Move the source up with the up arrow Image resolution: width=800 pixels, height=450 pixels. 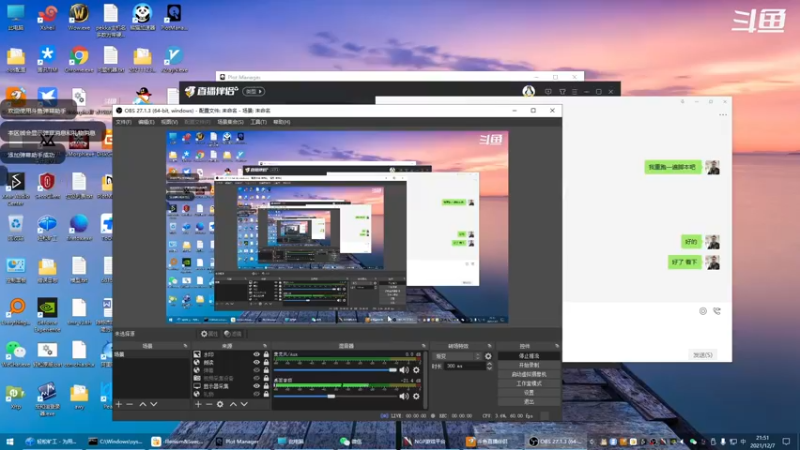(x=233, y=404)
